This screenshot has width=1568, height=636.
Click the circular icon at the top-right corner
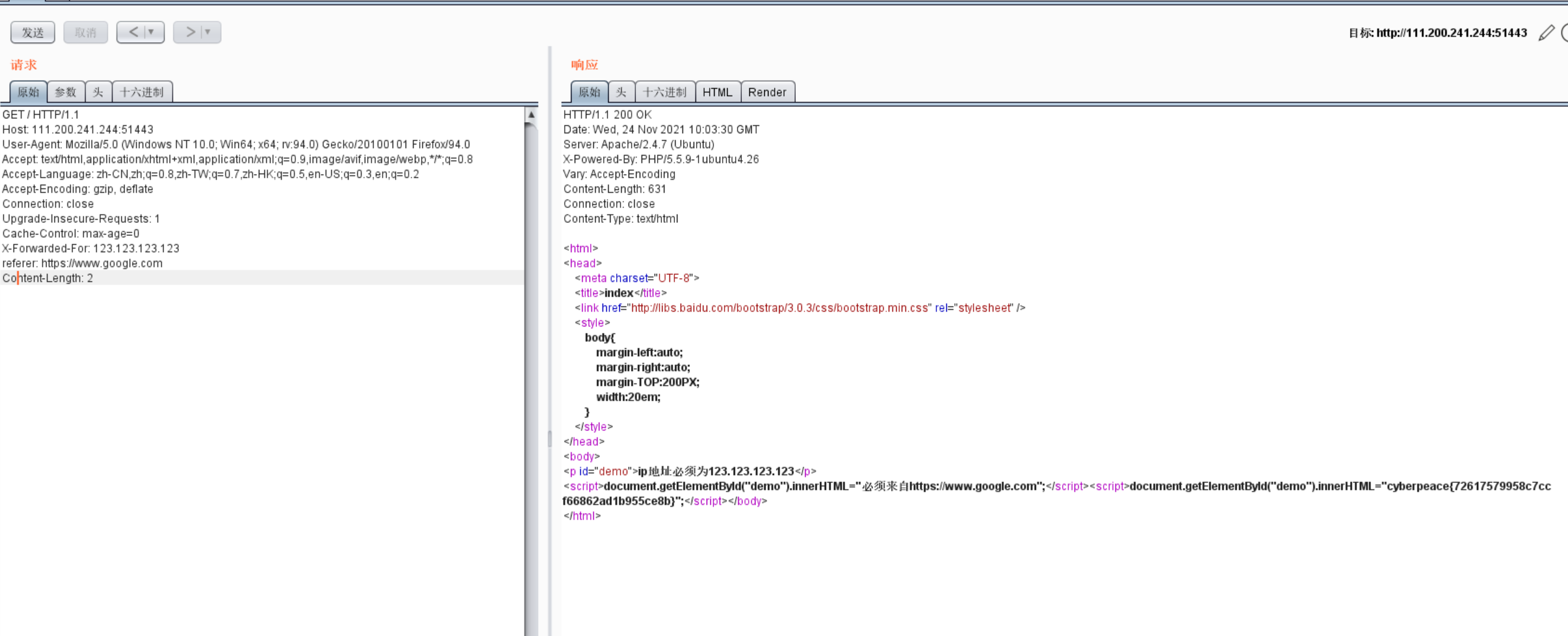coord(1566,32)
